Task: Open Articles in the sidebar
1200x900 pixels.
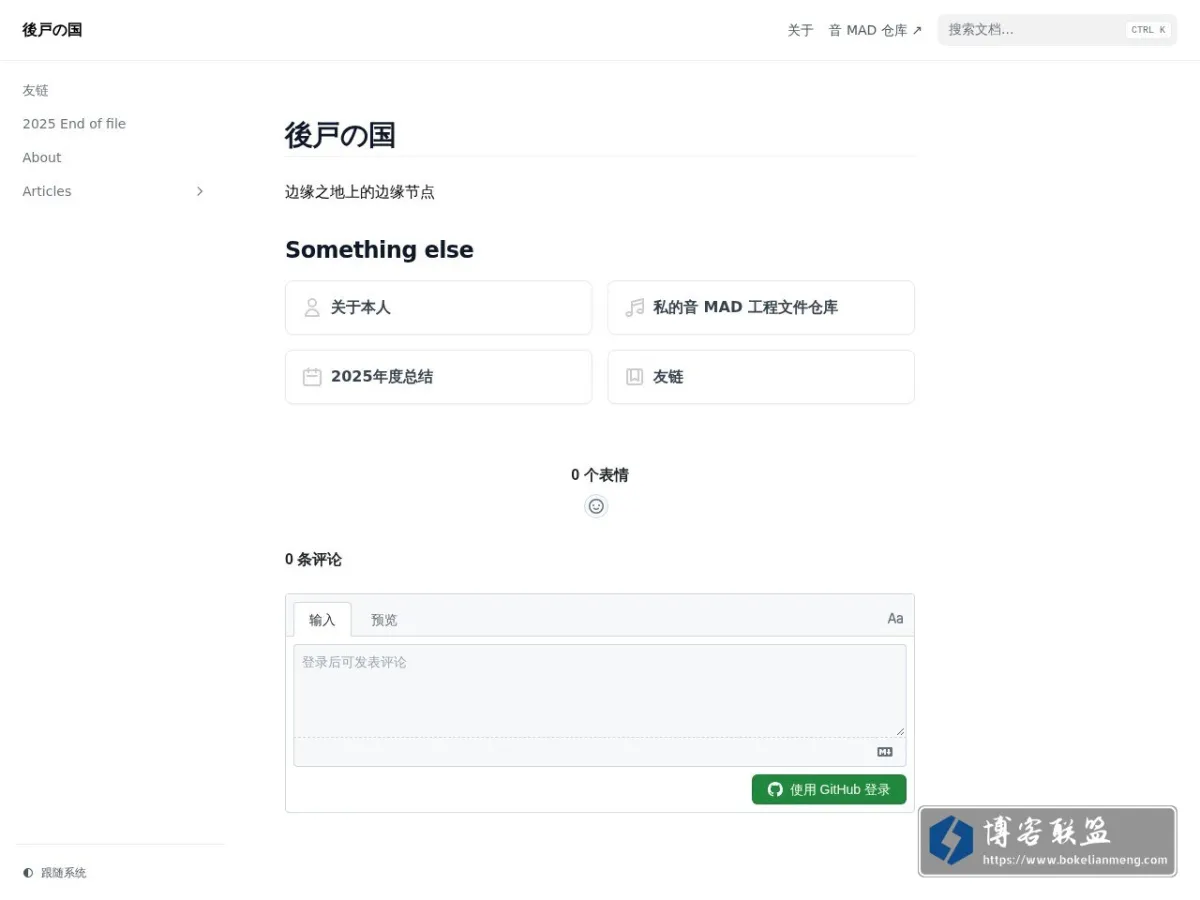Action: click(x=47, y=191)
